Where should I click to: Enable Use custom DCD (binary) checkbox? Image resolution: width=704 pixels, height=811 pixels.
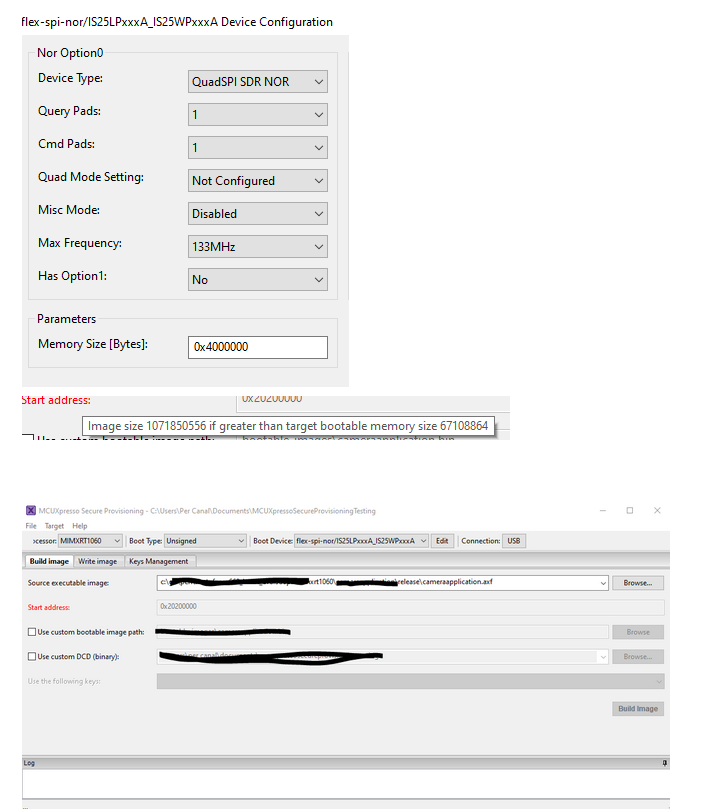[x=32, y=657]
